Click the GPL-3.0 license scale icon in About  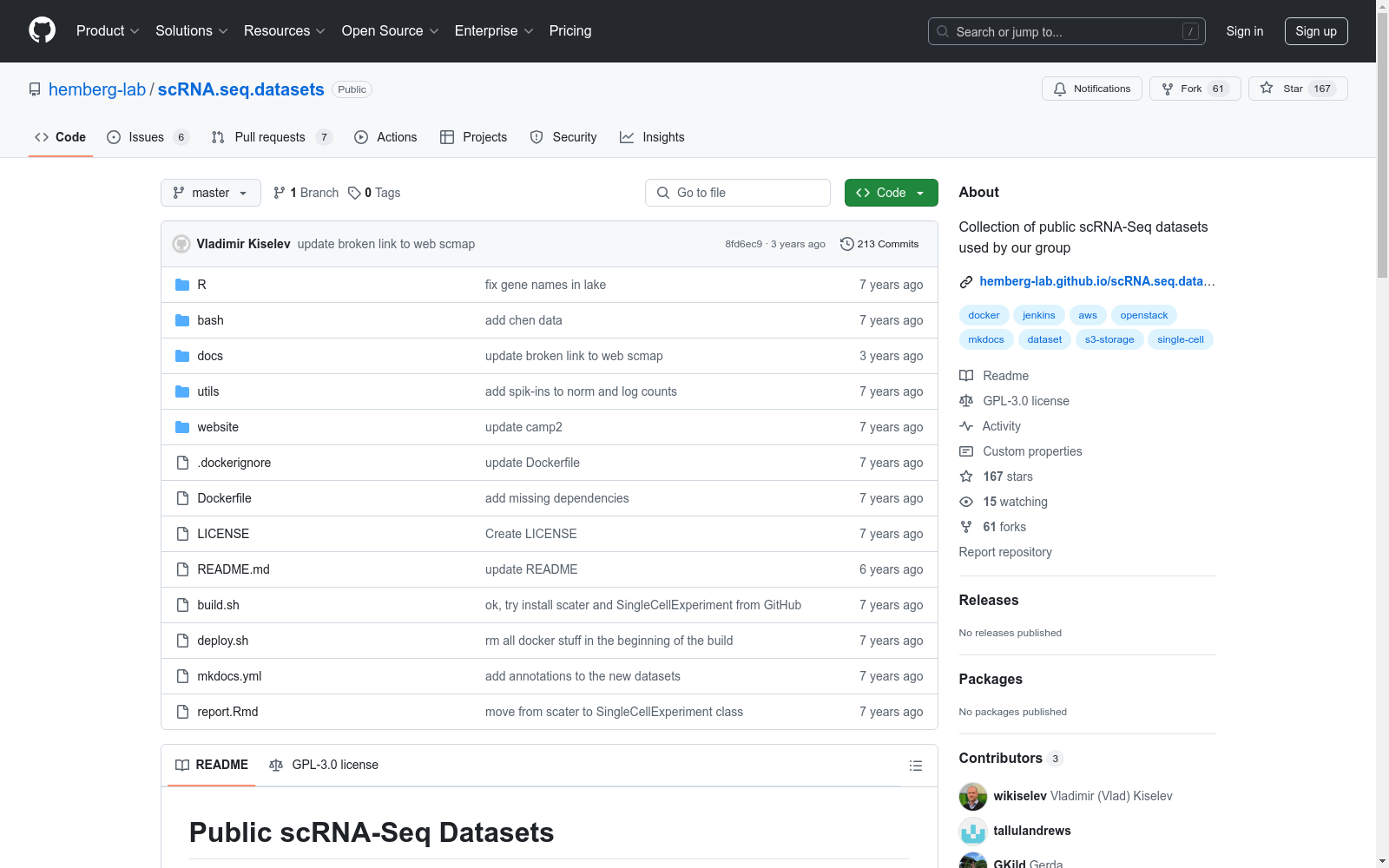[x=966, y=401]
